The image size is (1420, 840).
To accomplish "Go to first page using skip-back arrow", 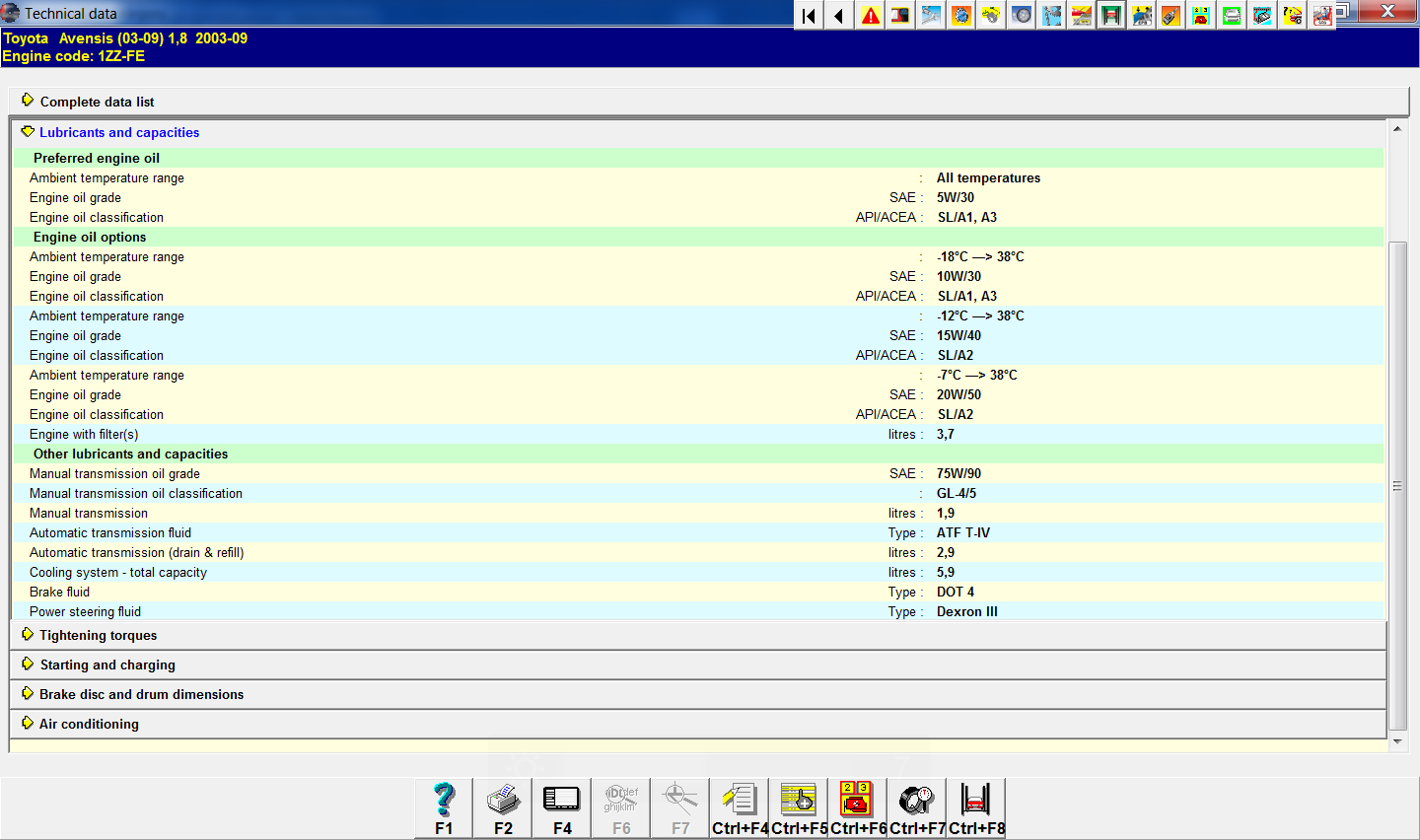I will point(809,15).
